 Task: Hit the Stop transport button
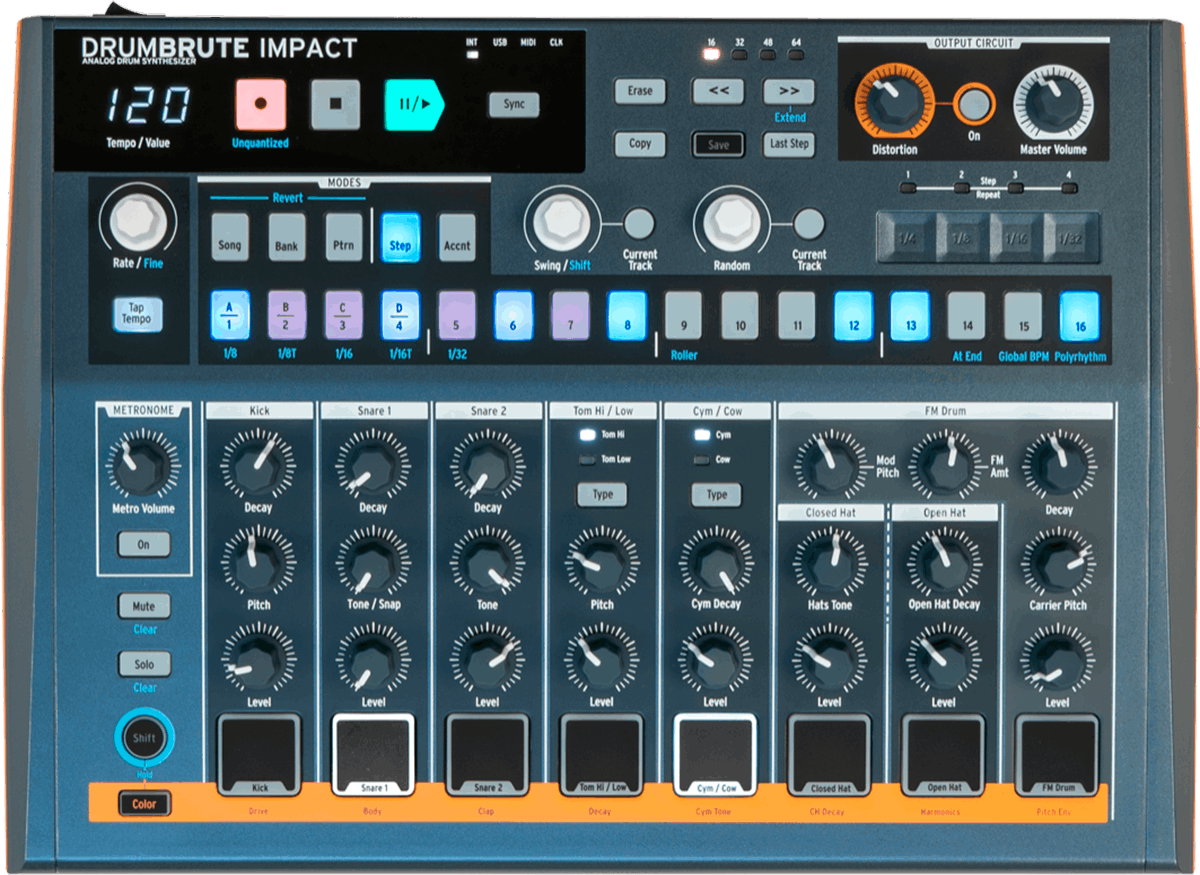click(x=335, y=104)
